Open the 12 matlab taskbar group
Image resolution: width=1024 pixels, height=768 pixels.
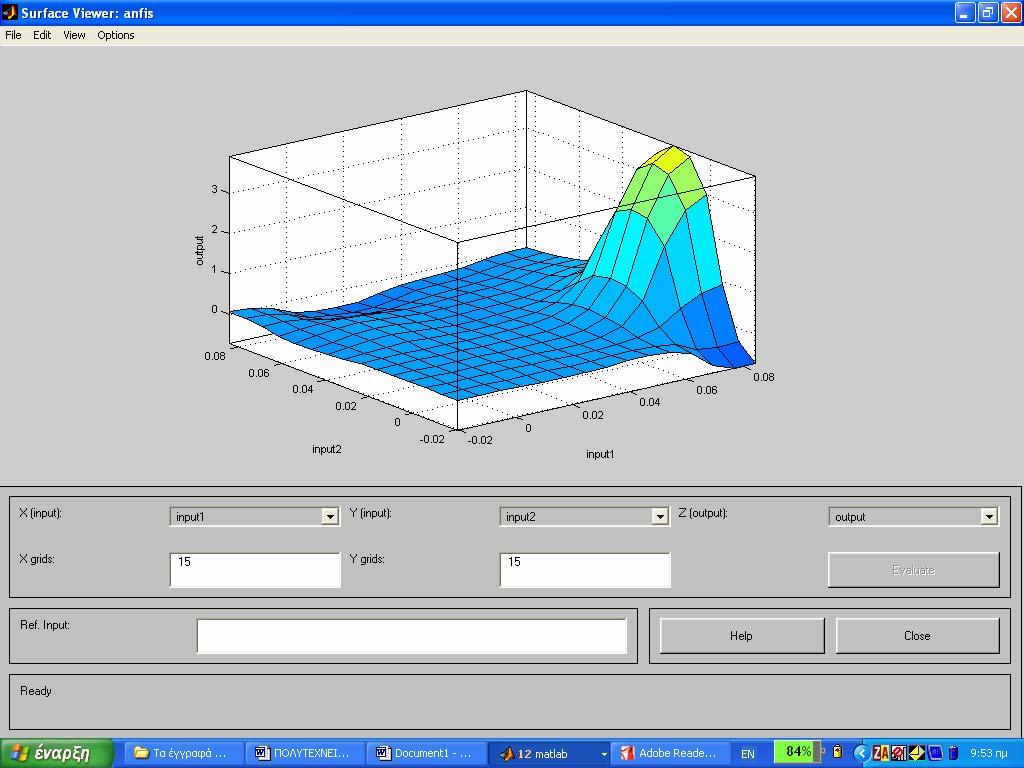[x=547, y=753]
